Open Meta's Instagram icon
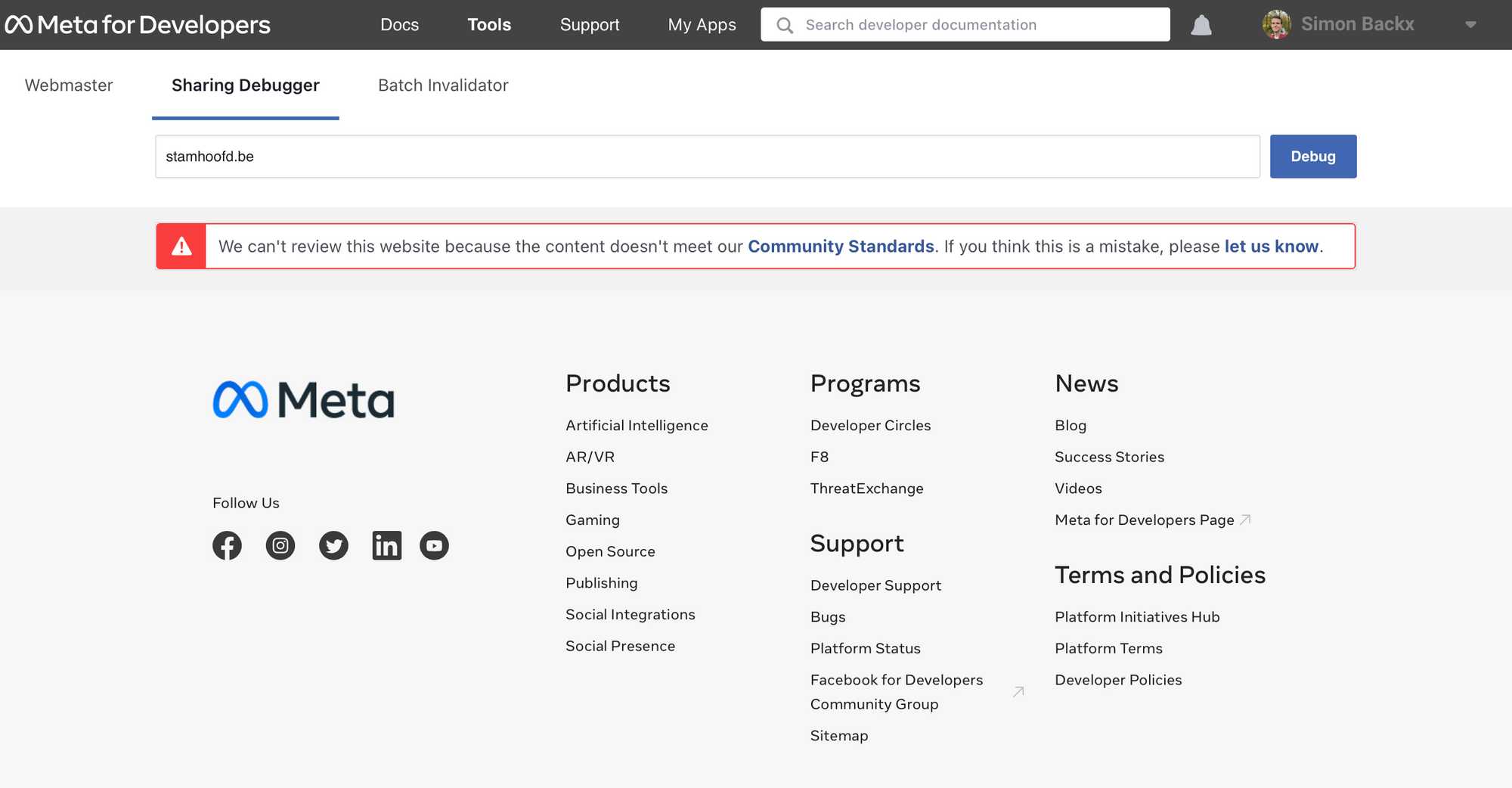This screenshot has height=788, width=1512. coord(280,545)
